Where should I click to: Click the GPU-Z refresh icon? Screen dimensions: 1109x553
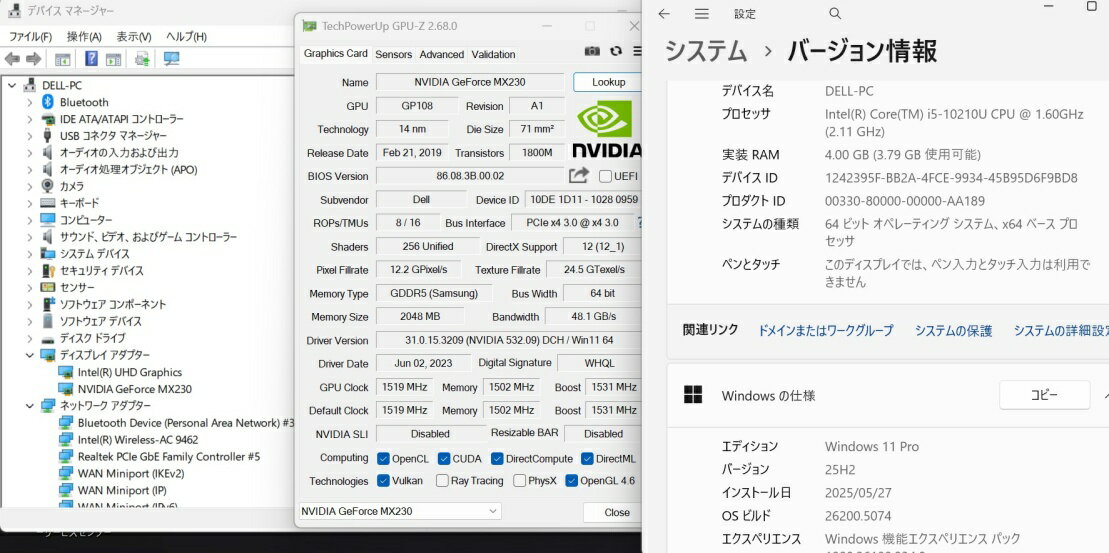[616, 52]
